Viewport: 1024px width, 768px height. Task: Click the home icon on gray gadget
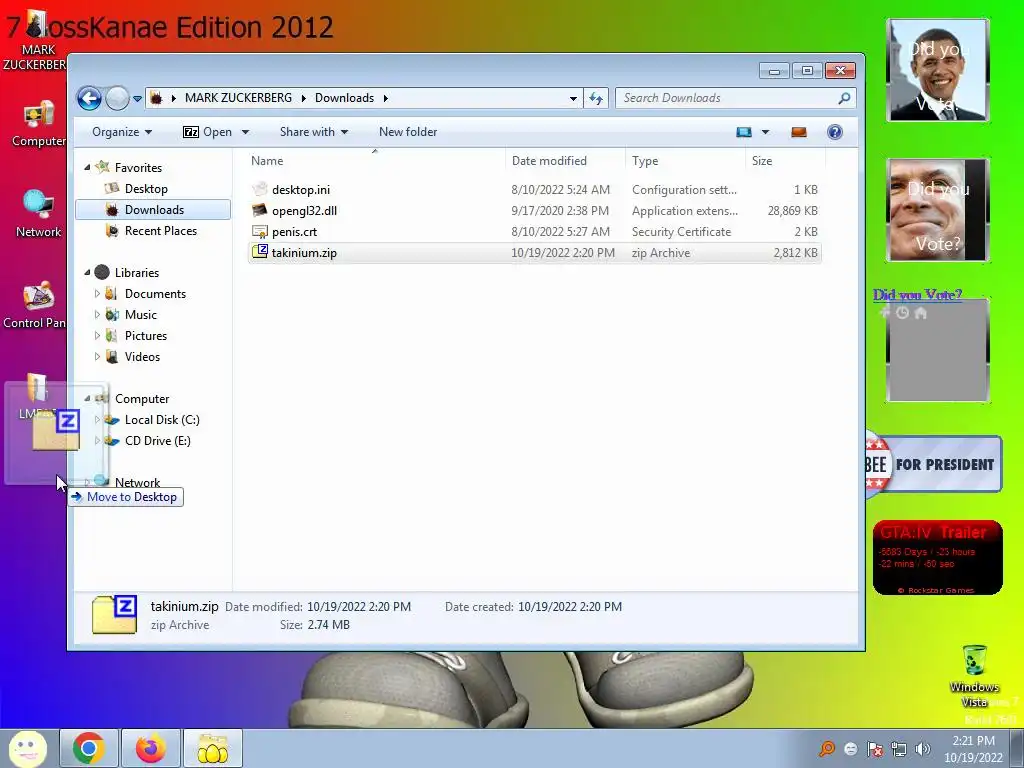point(921,313)
